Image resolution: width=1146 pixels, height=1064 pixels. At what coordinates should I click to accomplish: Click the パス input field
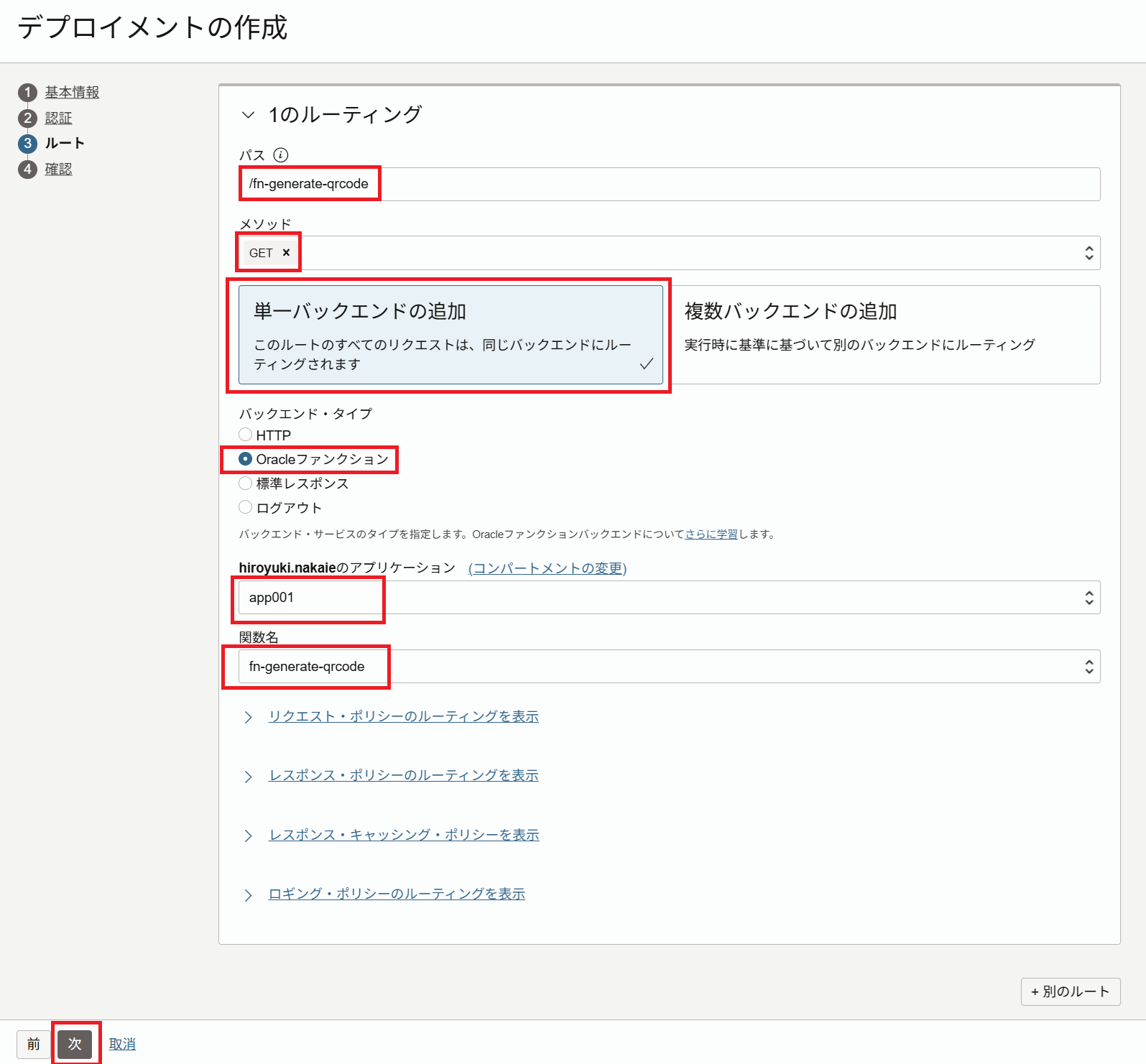coord(668,184)
